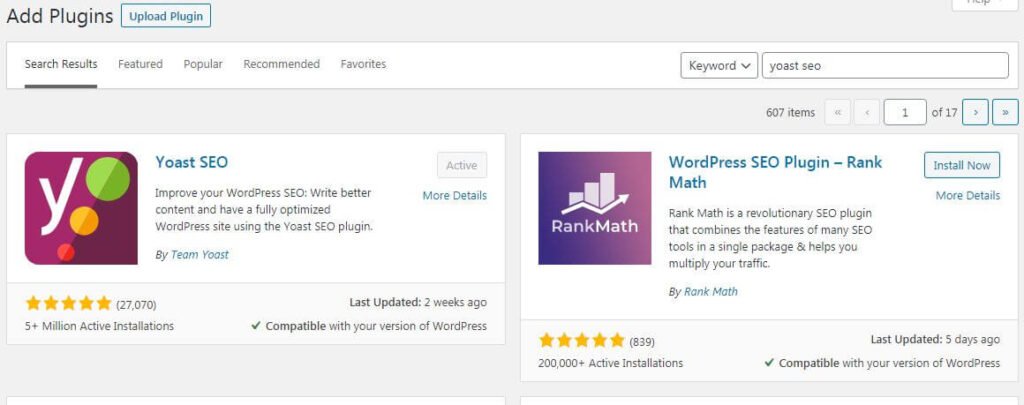
Task: Go to next page of results
Action: coord(975,112)
